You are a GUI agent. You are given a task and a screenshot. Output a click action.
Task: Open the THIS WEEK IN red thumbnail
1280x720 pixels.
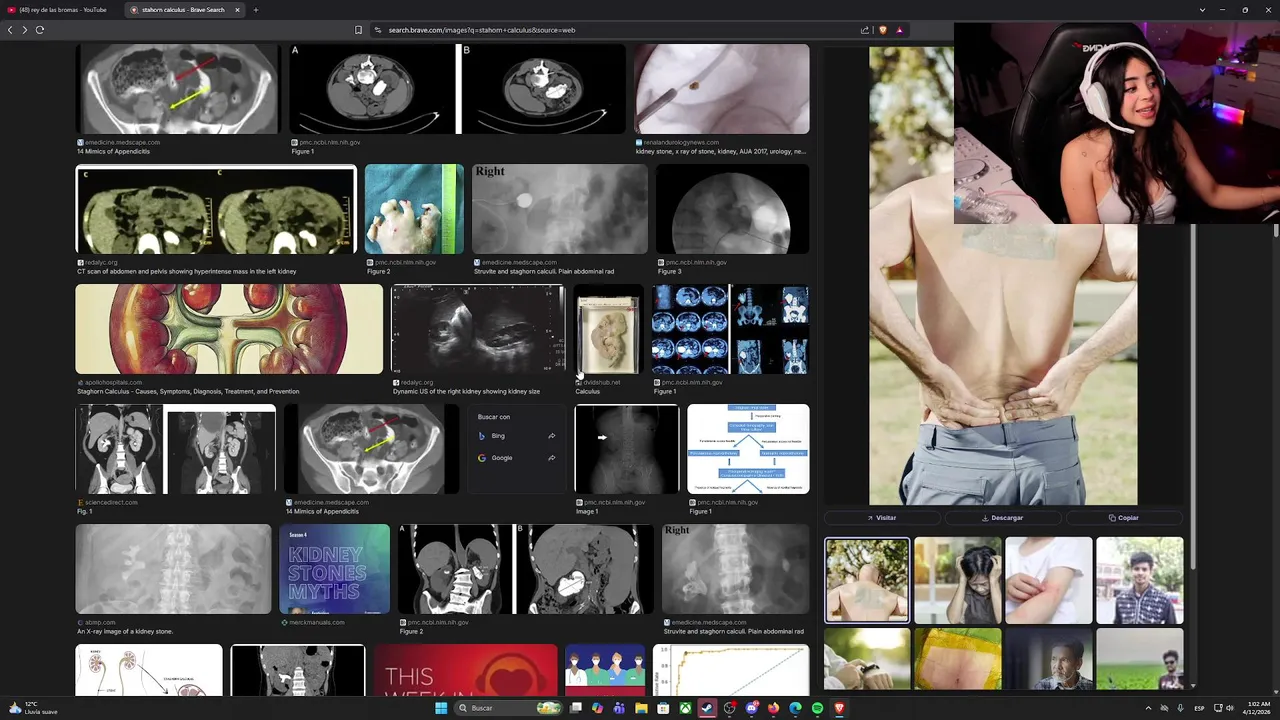point(465,670)
